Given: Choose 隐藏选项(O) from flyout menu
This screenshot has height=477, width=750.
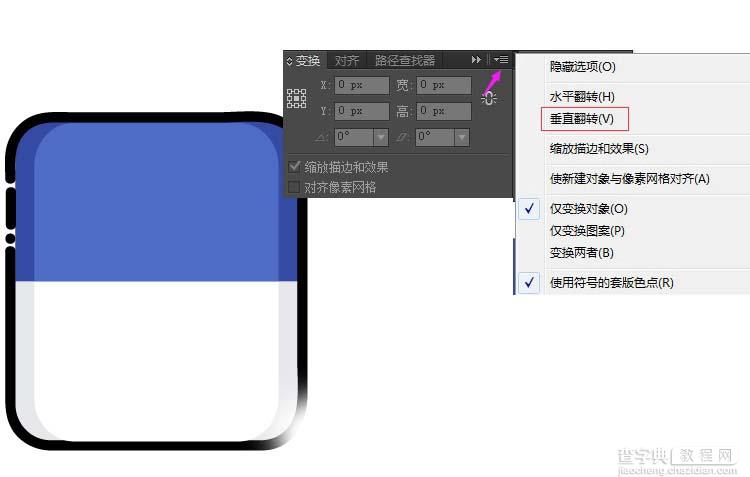Looking at the screenshot, I should [x=583, y=67].
